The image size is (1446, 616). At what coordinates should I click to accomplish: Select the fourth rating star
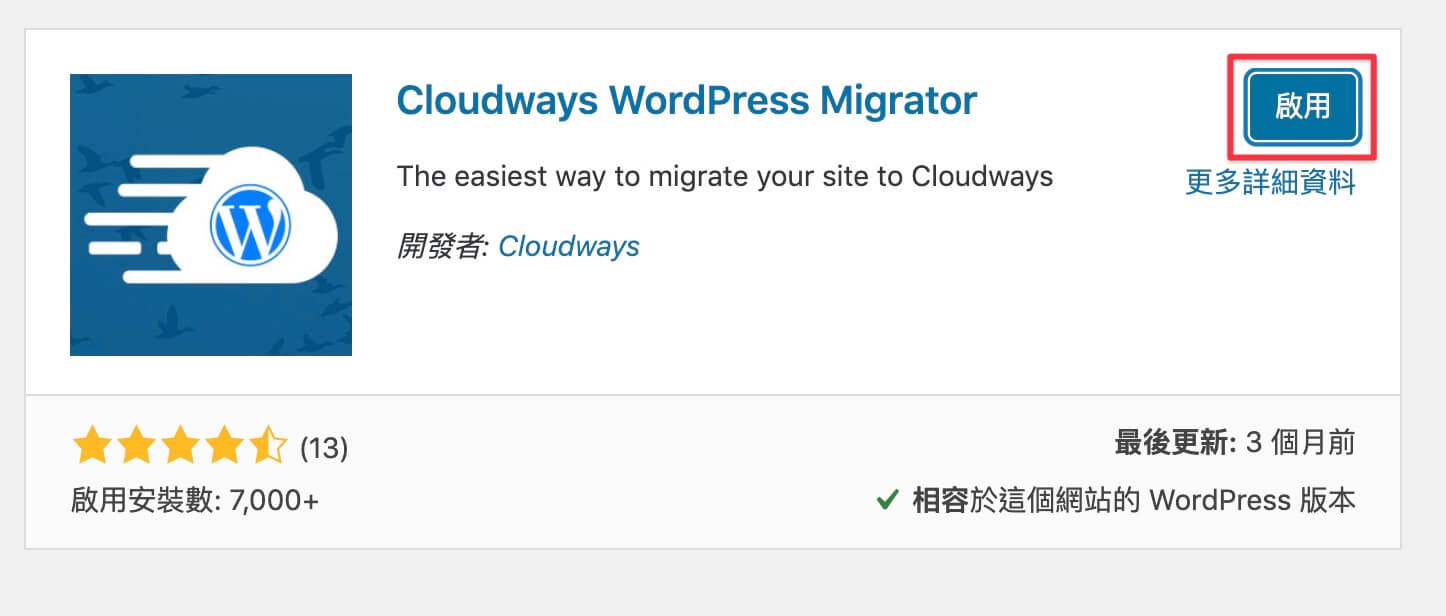tap(224, 447)
